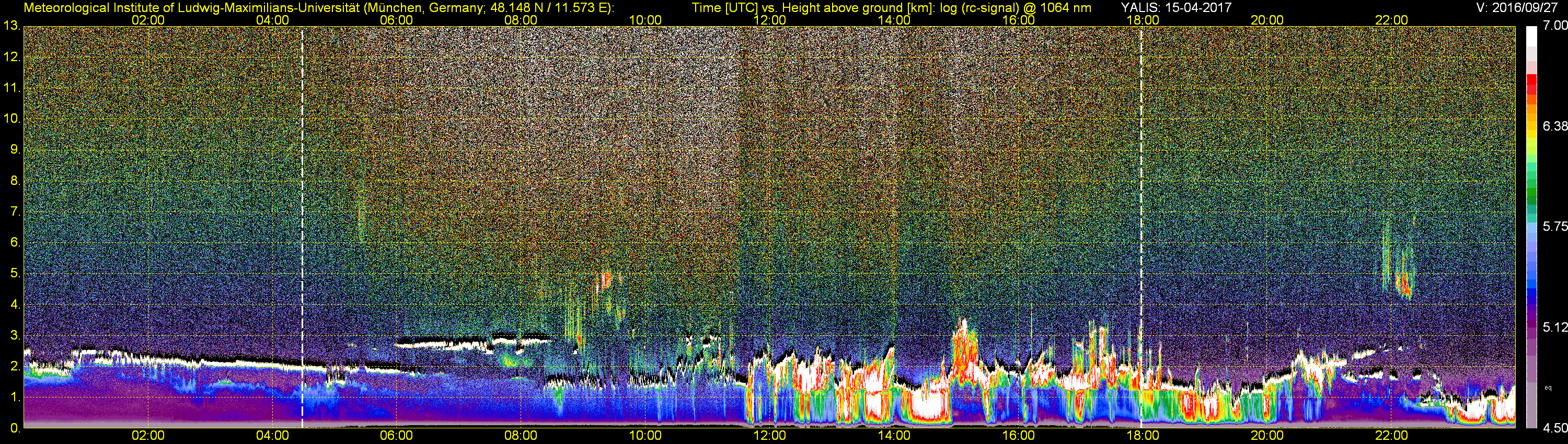Image resolution: width=1568 pixels, height=444 pixels.
Task: Click the bottom-axis '08:00' time label
Action: (x=521, y=436)
